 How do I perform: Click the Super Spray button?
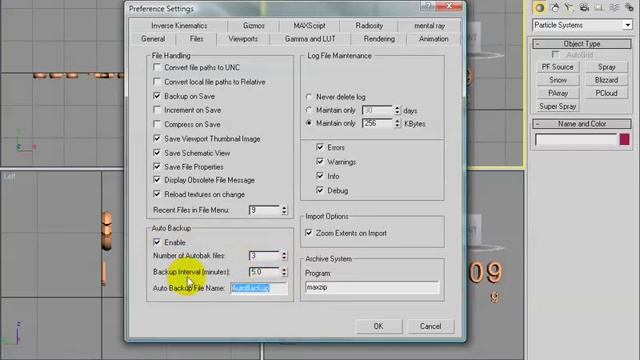click(x=558, y=106)
